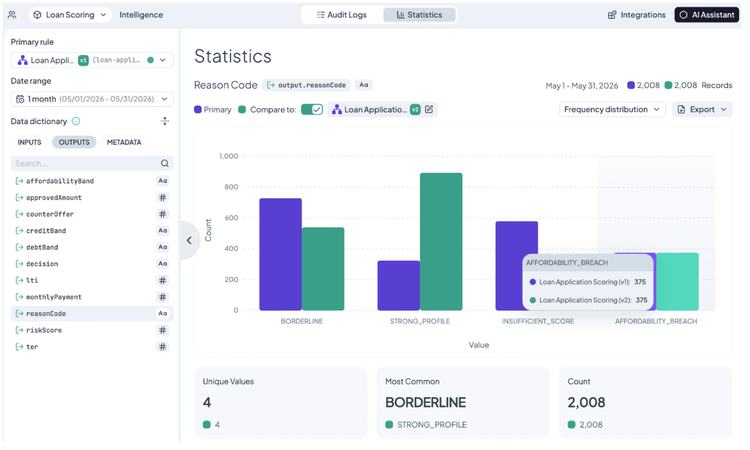Click the Unique Values 4 card value
The width and height of the screenshot is (750, 450).
[x=207, y=403]
